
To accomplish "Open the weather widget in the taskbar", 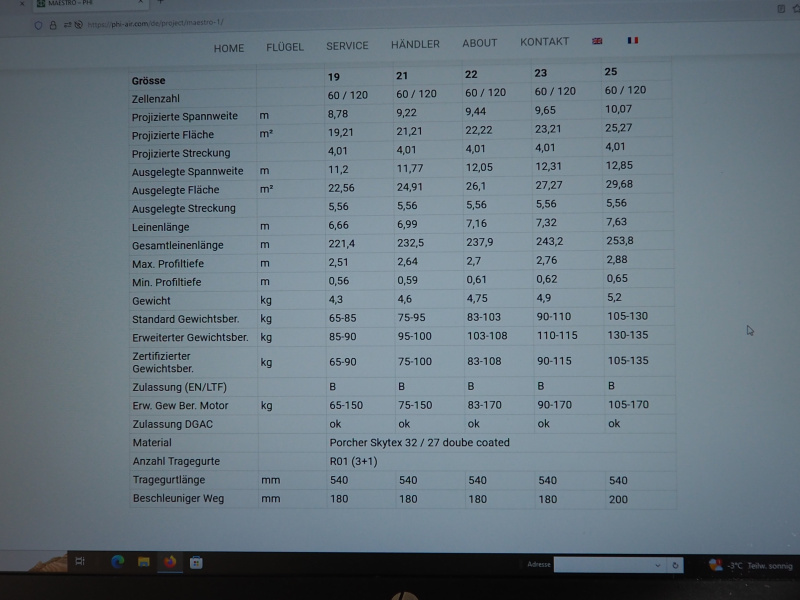I will [x=751, y=565].
